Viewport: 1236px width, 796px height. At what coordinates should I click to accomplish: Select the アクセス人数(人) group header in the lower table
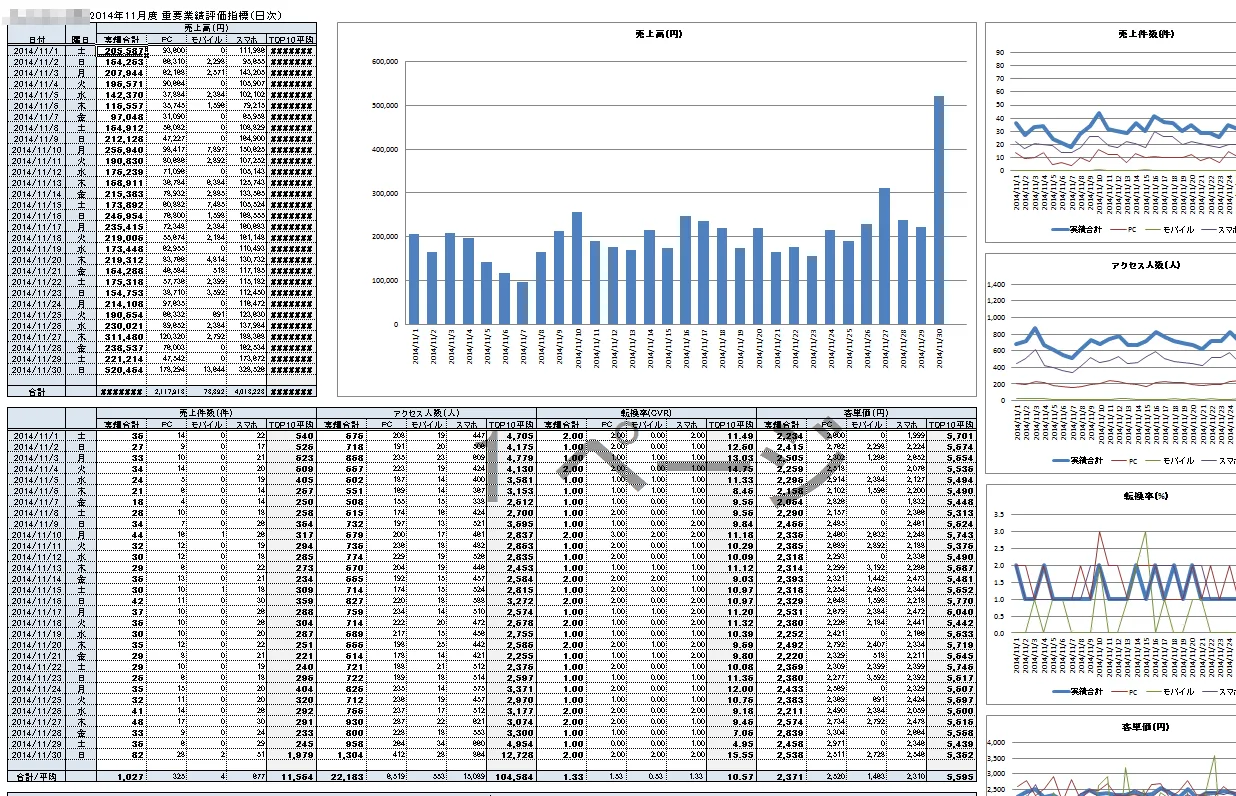(x=426, y=412)
